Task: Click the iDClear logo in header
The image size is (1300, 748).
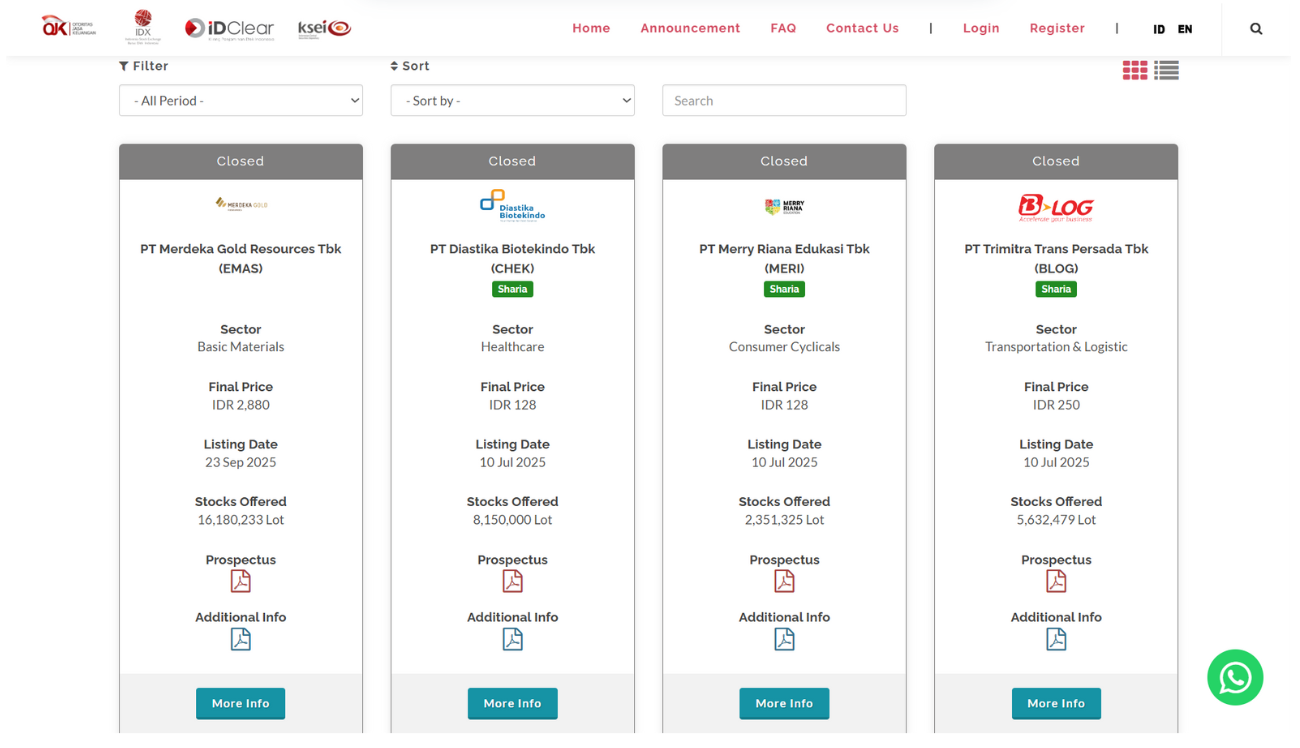Action: (x=229, y=28)
